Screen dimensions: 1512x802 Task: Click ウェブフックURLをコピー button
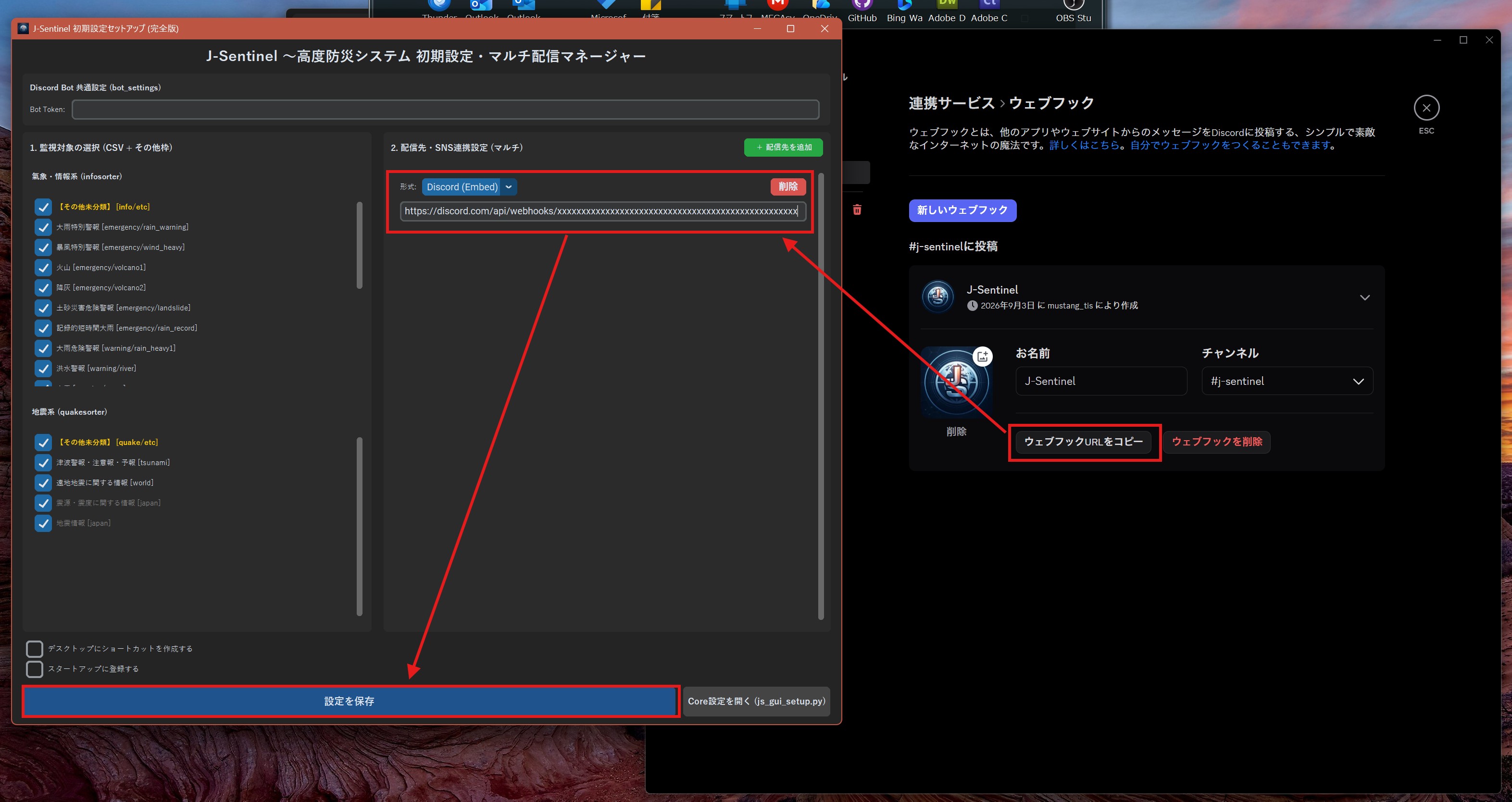click(1084, 442)
